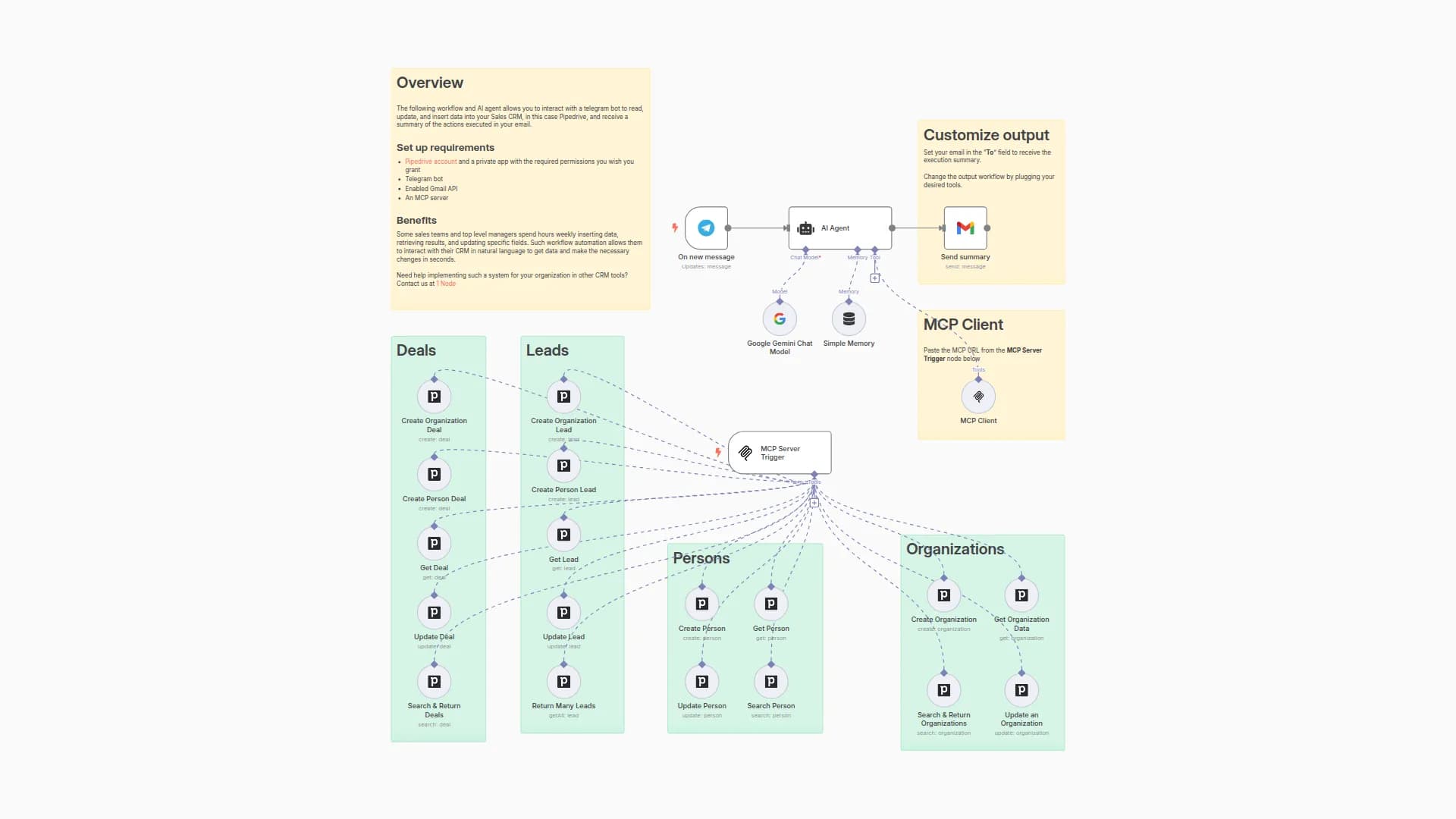This screenshot has width=1456, height=819.
Task: Select the Customize output note heading
Action: pyautogui.click(x=986, y=135)
